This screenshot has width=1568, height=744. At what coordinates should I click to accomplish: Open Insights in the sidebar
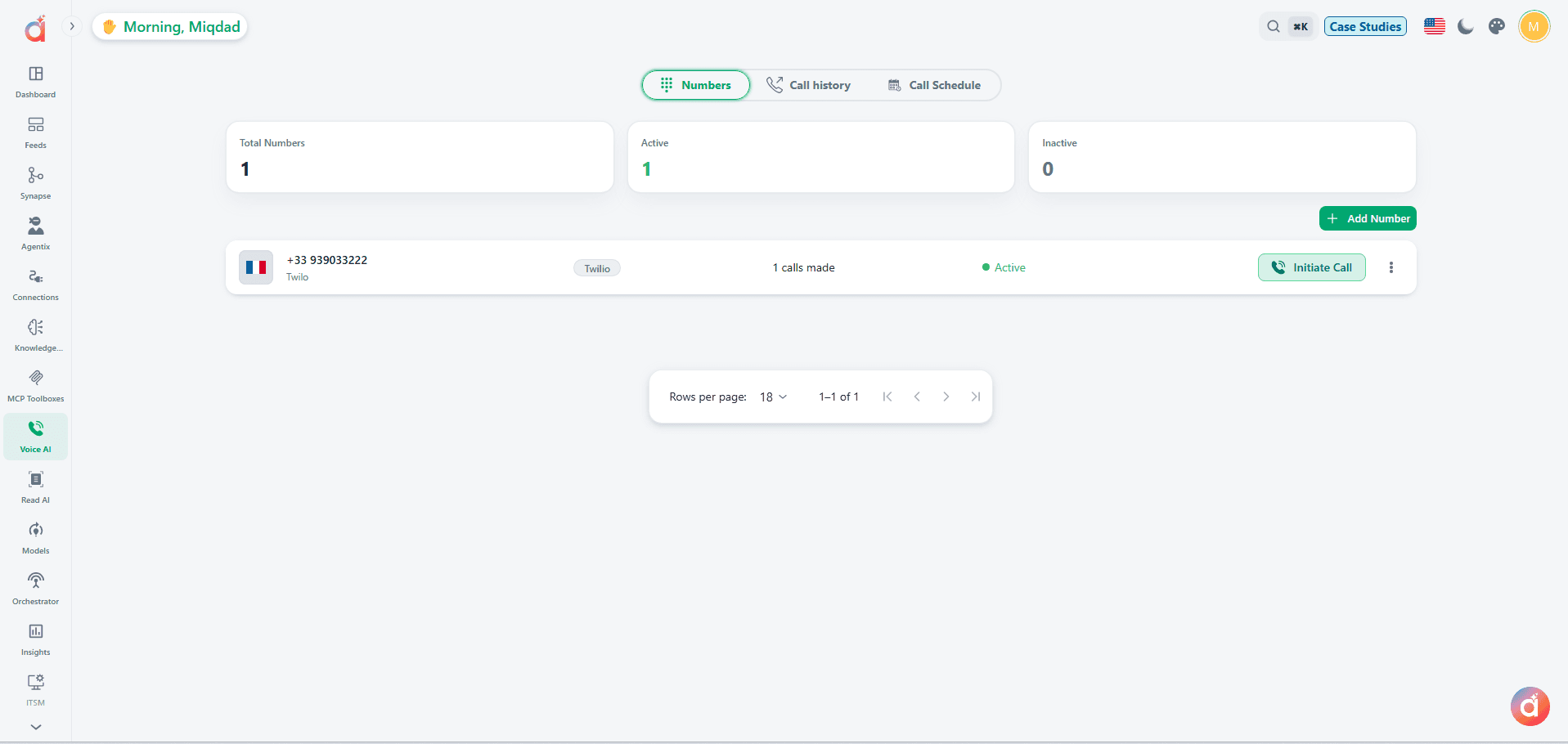[36, 640]
